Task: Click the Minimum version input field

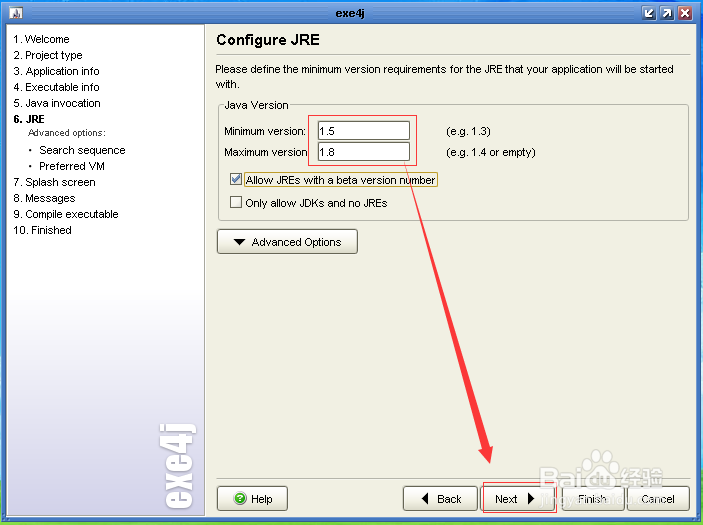Action: [x=364, y=131]
